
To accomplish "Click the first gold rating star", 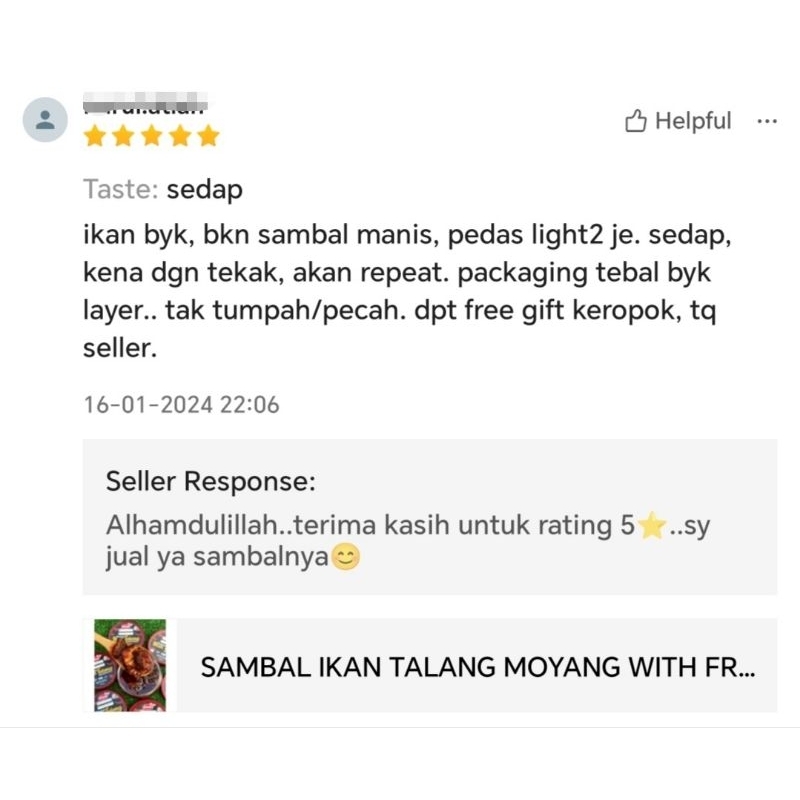I will [95, 136].
